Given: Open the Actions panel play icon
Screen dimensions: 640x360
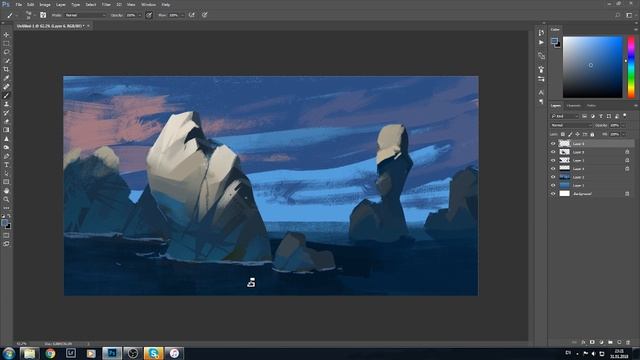Looking at the screenshot, I should pyautogui.click(x=541, y=42).
